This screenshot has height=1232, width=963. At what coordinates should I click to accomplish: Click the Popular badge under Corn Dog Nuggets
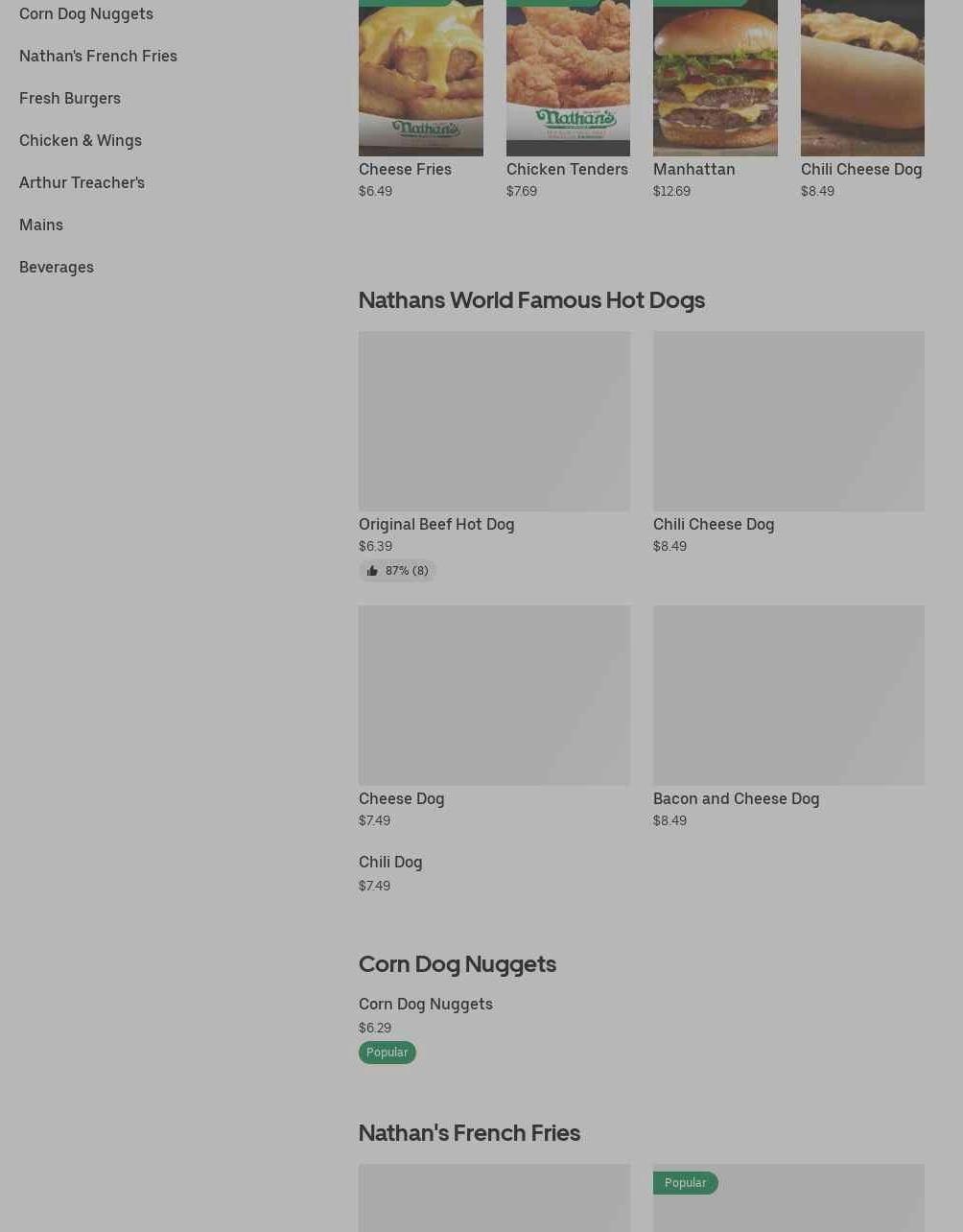pos(387,1053)
